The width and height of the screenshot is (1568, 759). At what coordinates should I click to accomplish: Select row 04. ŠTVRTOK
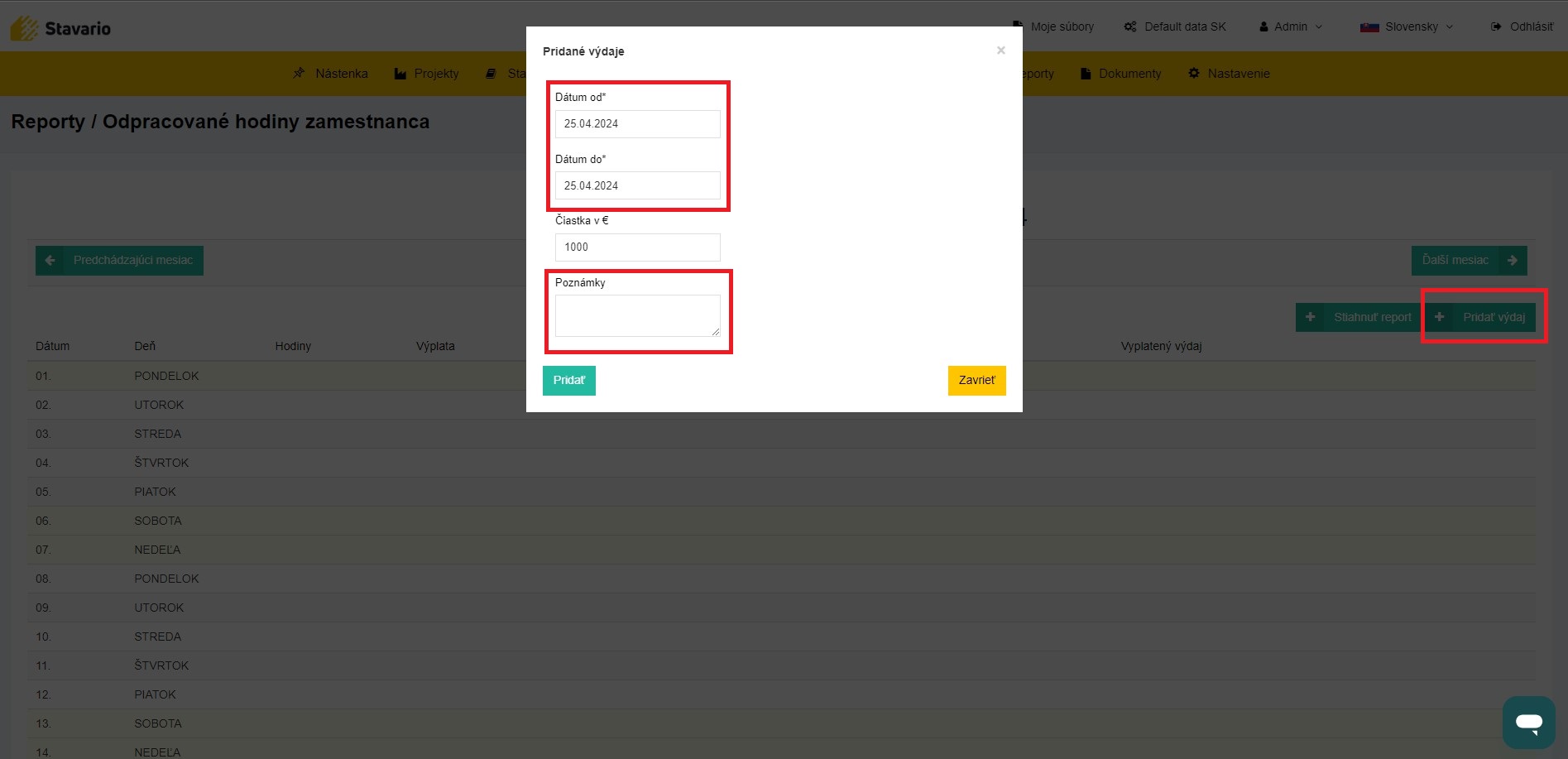pyautogui.click(x=781, y=463)
